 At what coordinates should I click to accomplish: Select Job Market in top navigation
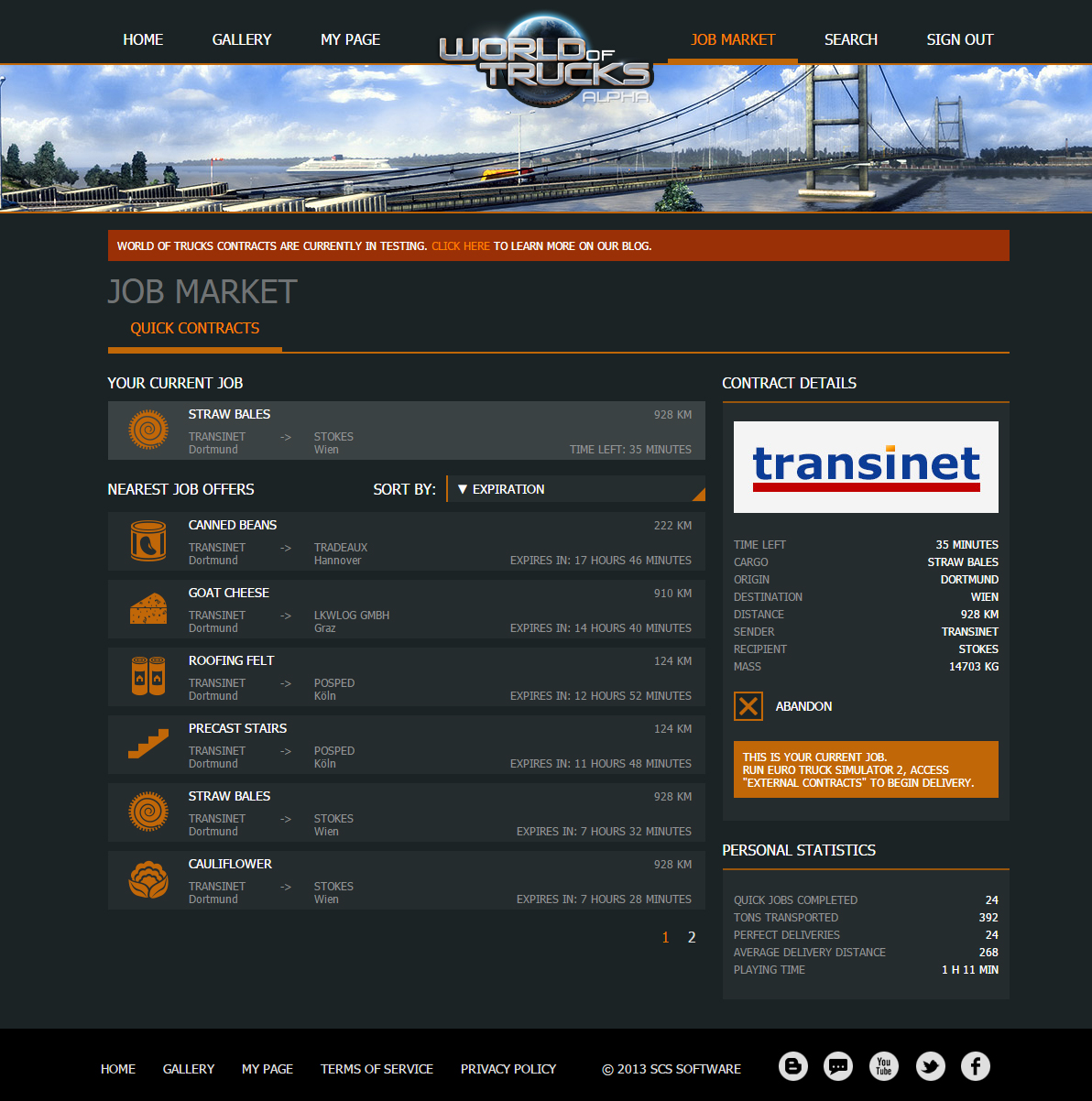pos(733,39)
